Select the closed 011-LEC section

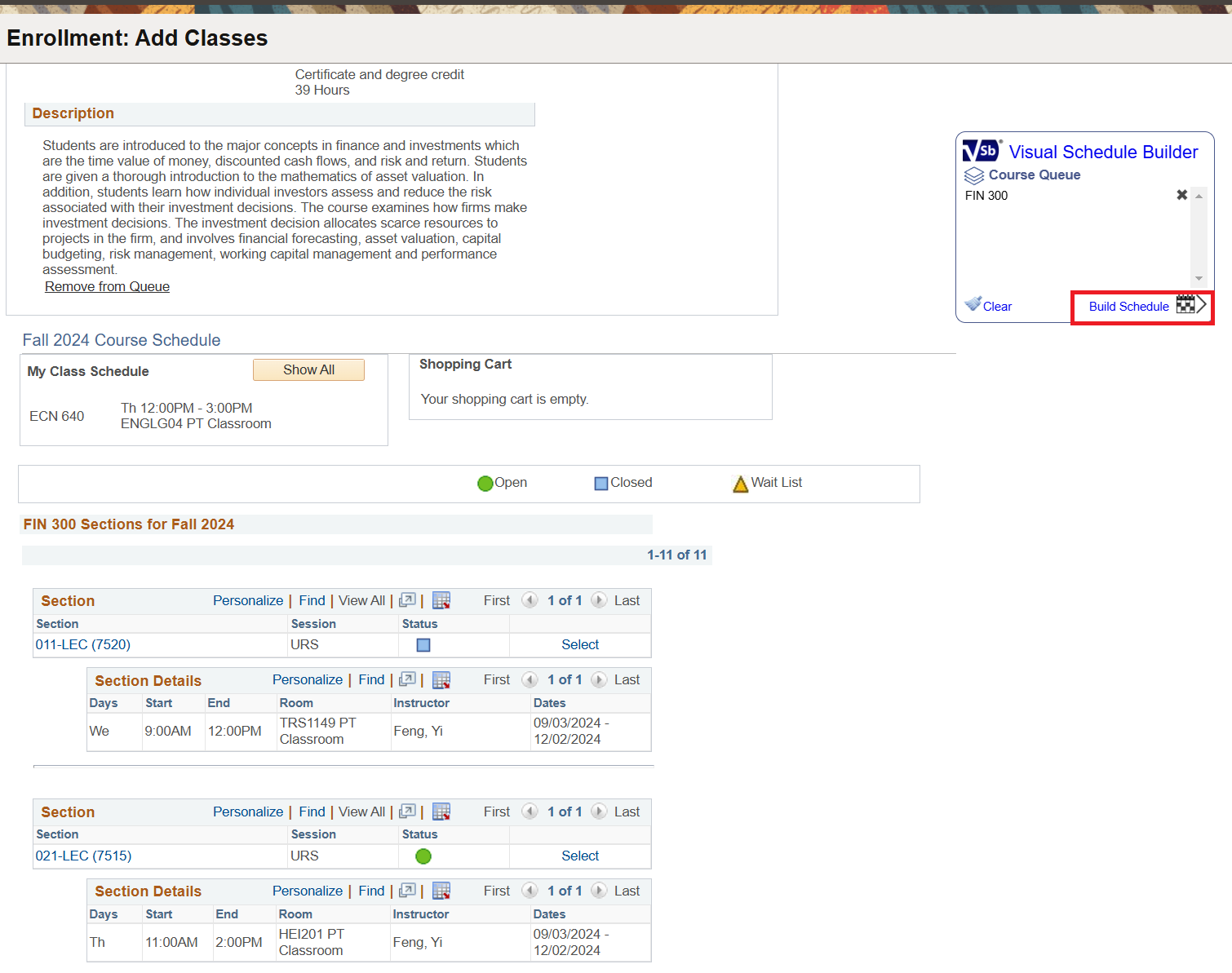pyautogui.click(x=580, y=644)
